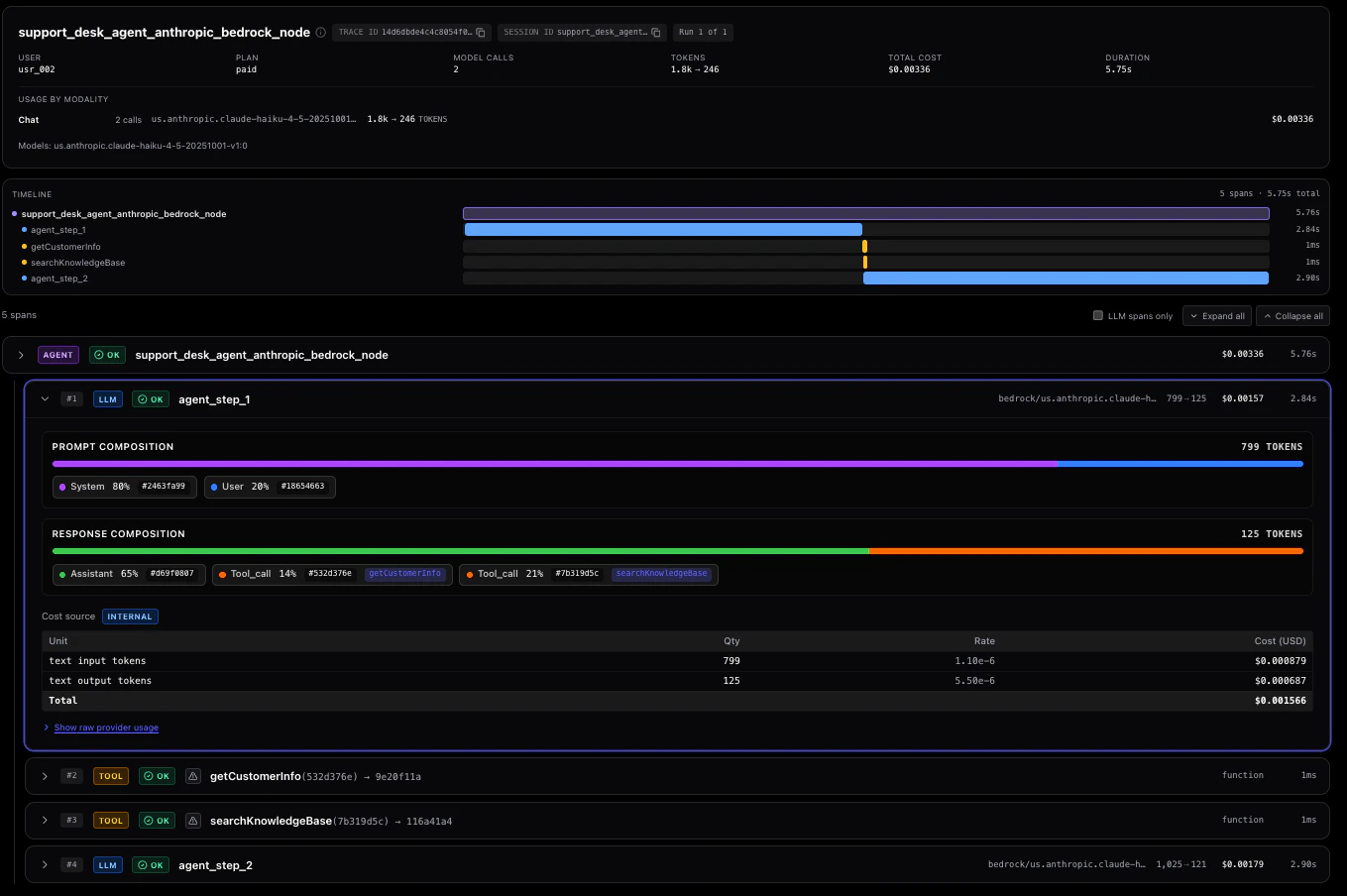Click Collapse all button
The height and width of the screenshot is (896, 1347).
[1292, 316]
